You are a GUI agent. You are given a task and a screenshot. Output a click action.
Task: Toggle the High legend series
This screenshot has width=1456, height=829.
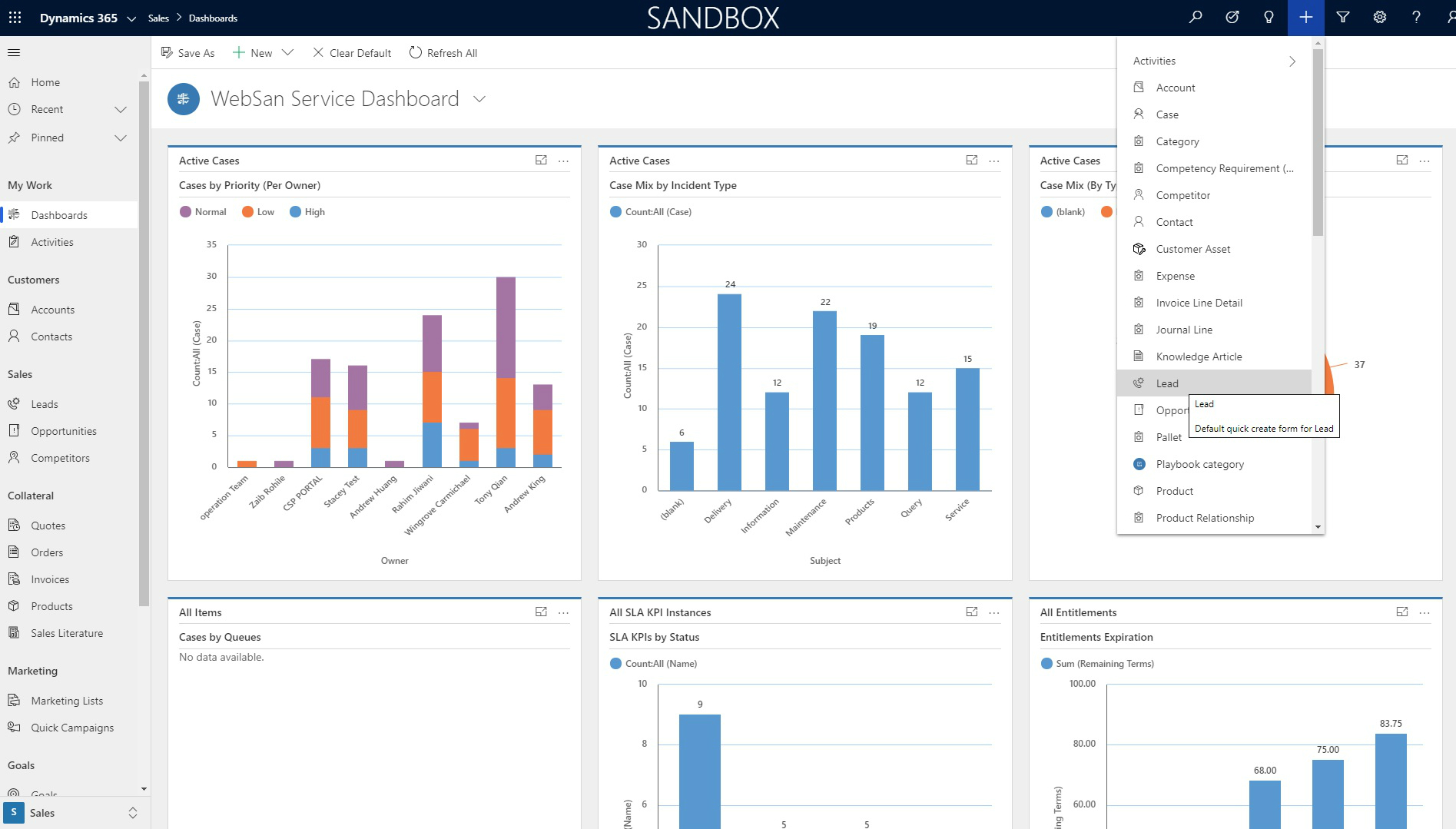[307, 212]
